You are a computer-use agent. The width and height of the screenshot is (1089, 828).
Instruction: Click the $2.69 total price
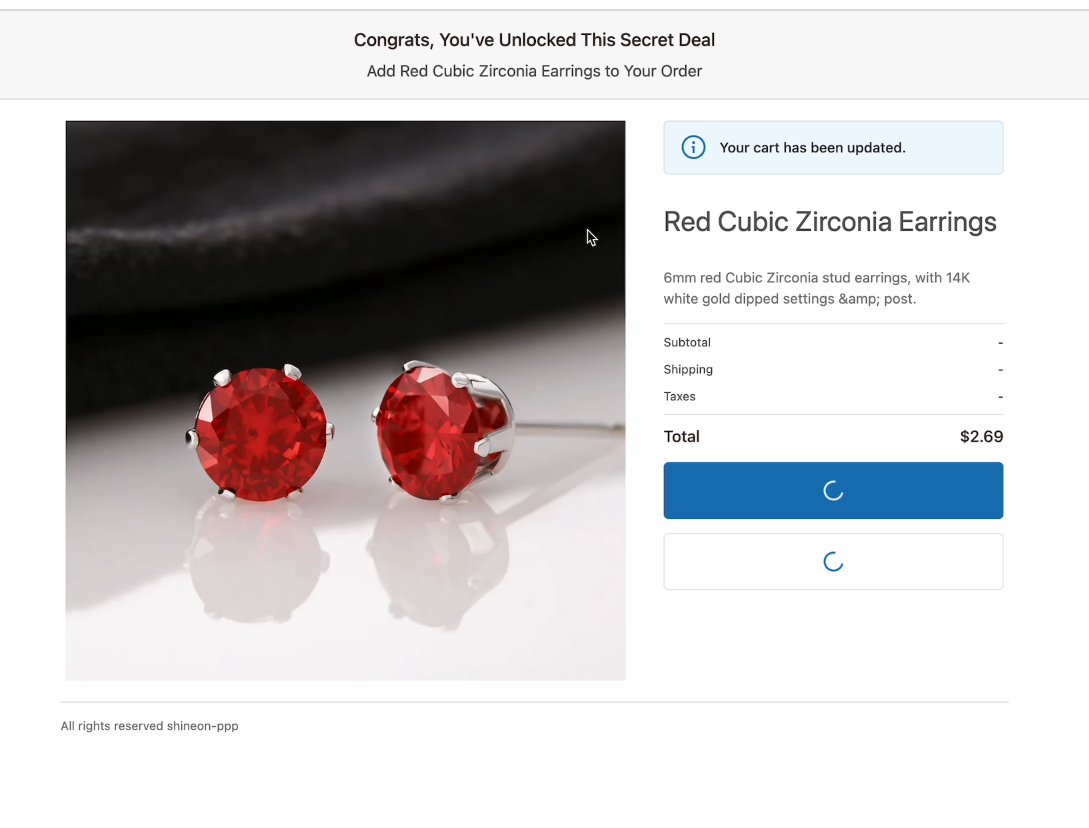[x=981, y=437]
